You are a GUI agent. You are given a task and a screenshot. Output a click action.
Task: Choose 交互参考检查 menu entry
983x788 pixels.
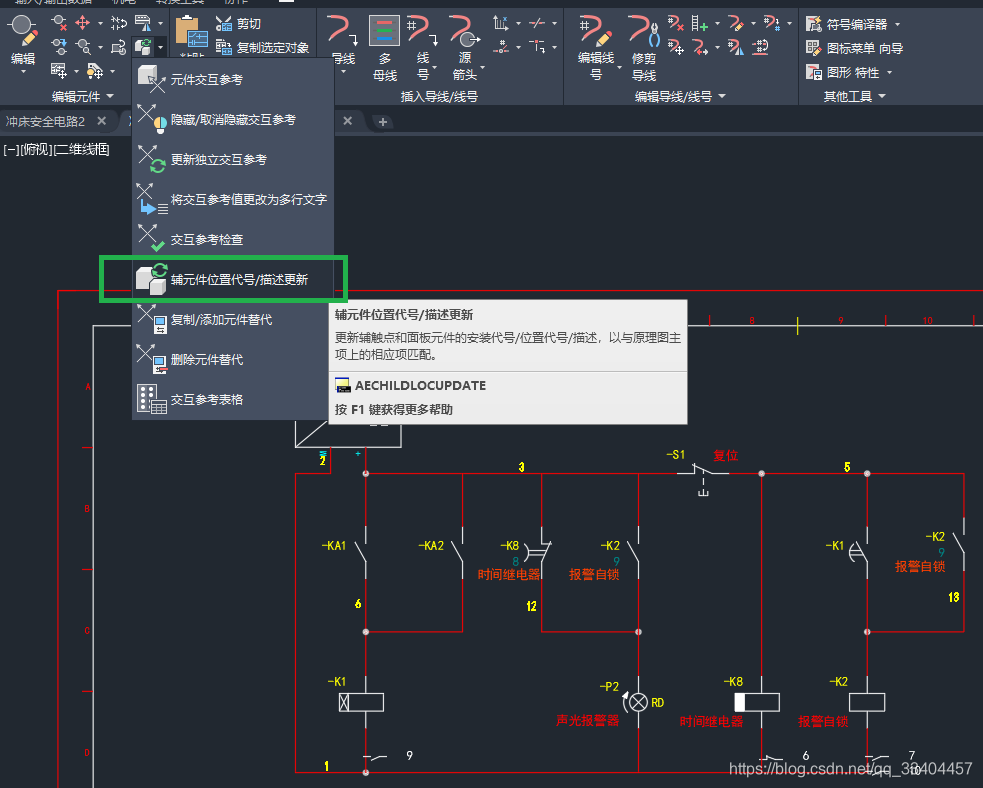[x=233, y=239]
